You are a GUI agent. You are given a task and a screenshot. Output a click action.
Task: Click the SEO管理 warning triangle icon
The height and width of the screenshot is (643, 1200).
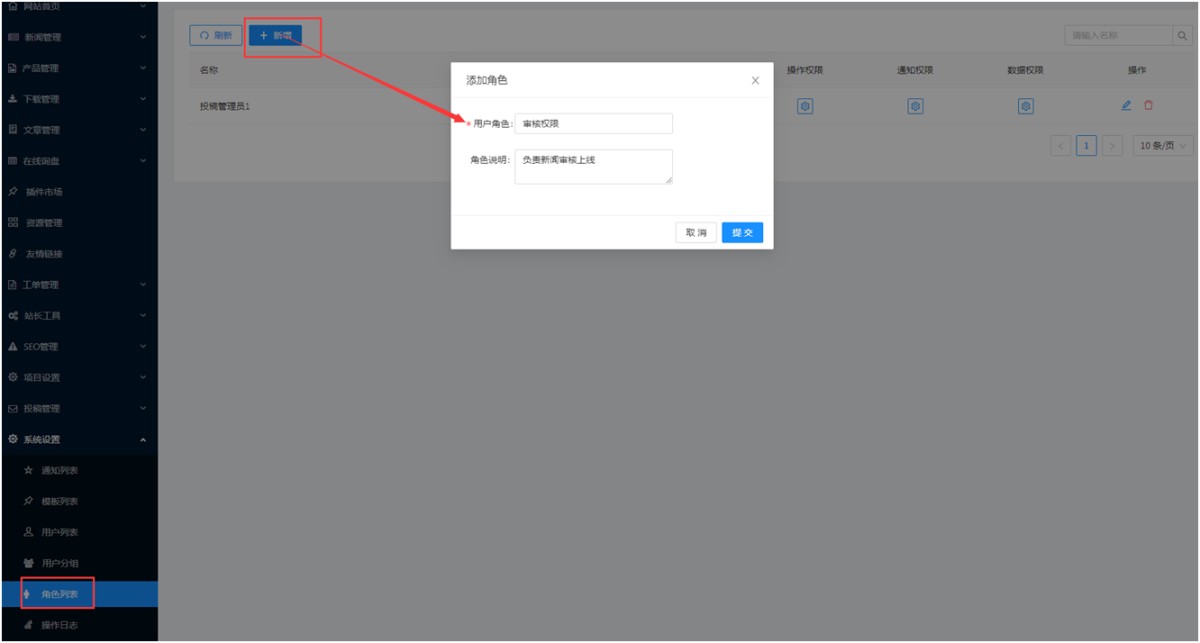[13, 347]
